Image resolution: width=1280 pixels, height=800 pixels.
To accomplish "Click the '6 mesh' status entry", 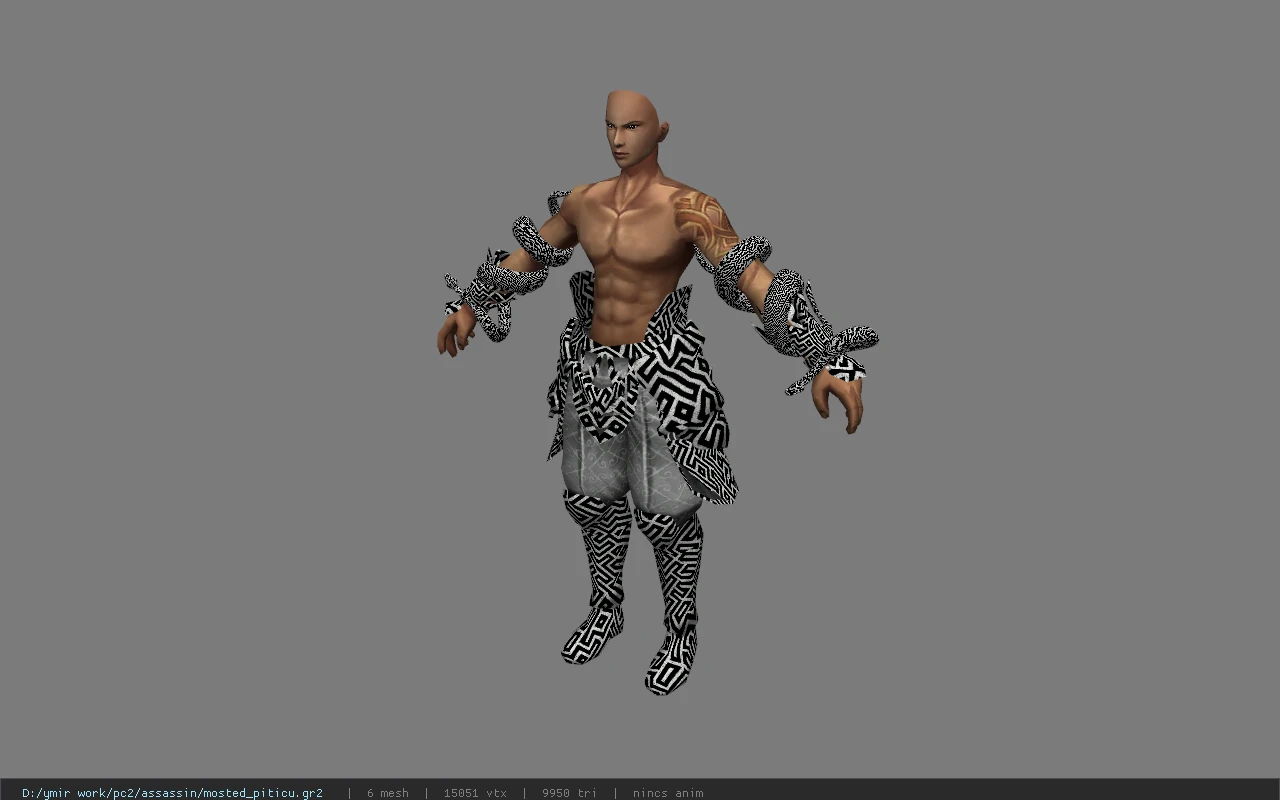I will [388, 793].
